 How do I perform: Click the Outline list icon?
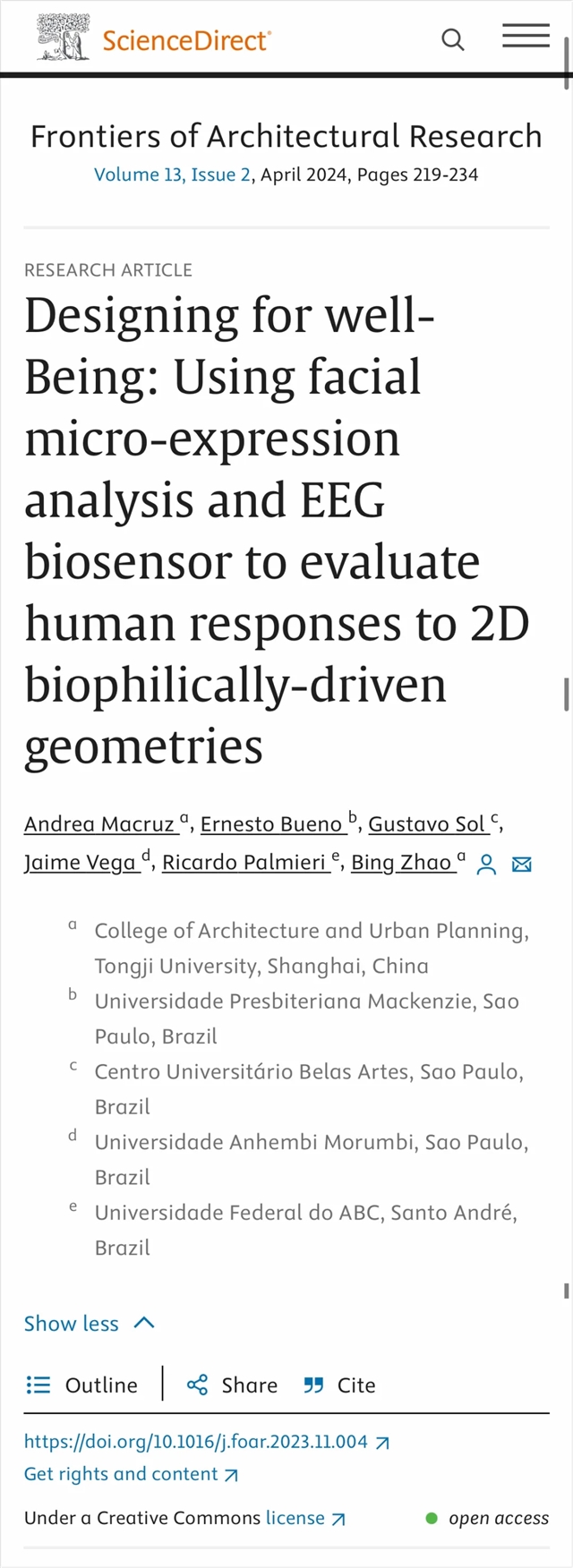click(38, 1385)
